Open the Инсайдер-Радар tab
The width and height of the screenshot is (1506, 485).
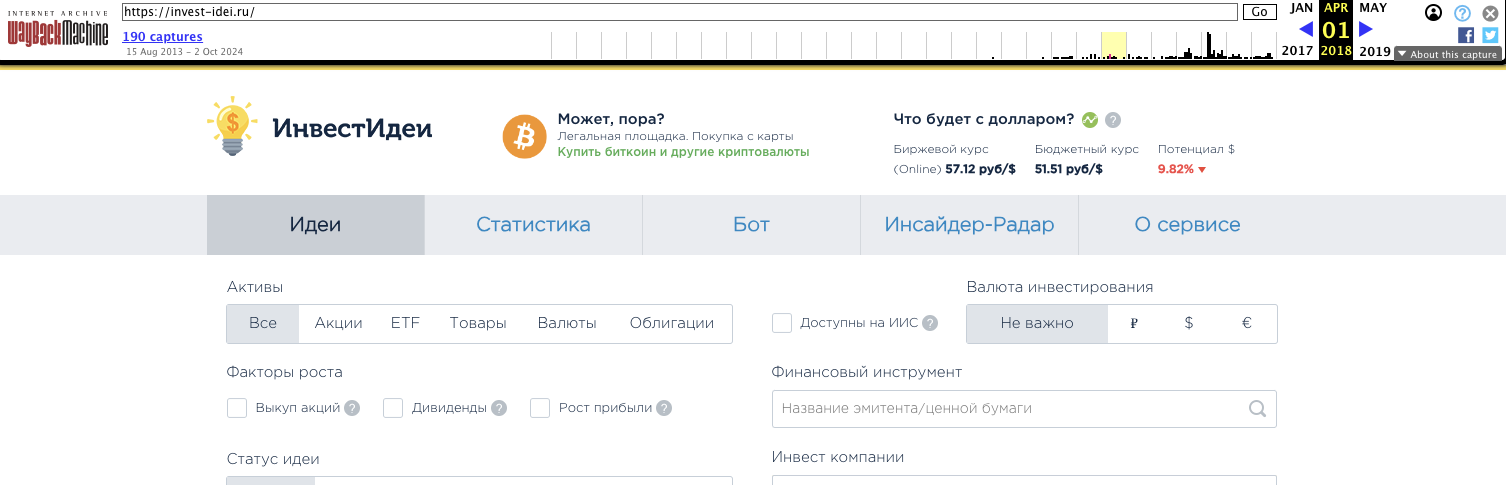pos(969,225)
